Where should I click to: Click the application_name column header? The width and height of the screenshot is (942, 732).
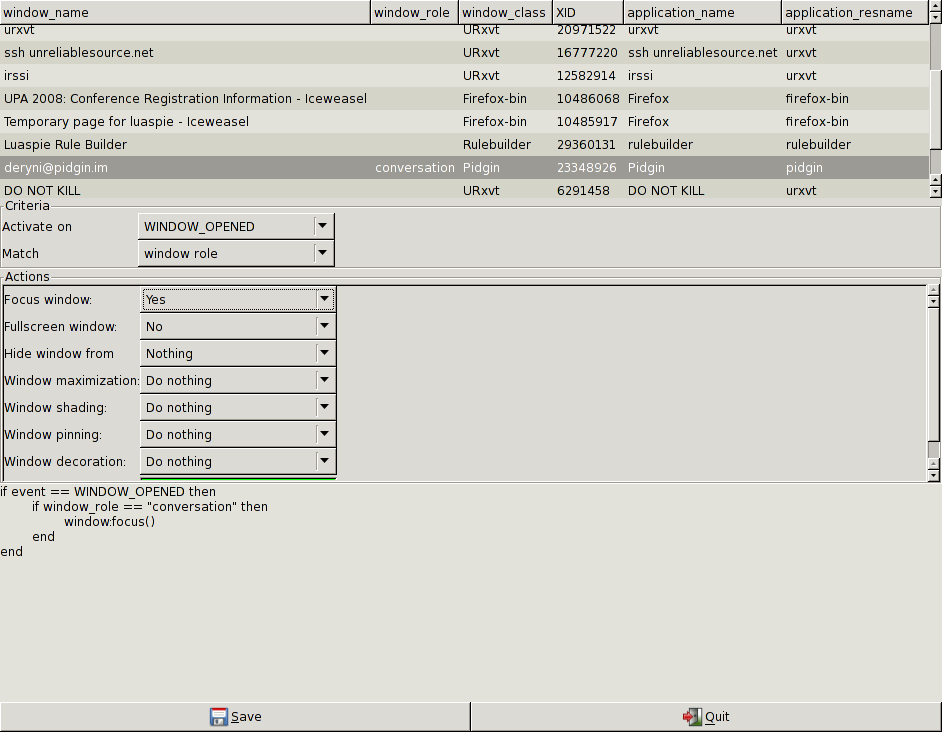(x=702, y=12)
